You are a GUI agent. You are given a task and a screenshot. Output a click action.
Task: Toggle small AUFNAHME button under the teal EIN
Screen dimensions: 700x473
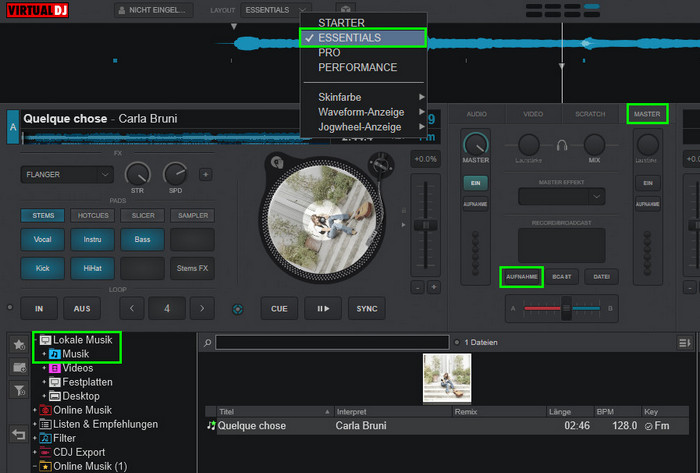(x=475, y=204)
